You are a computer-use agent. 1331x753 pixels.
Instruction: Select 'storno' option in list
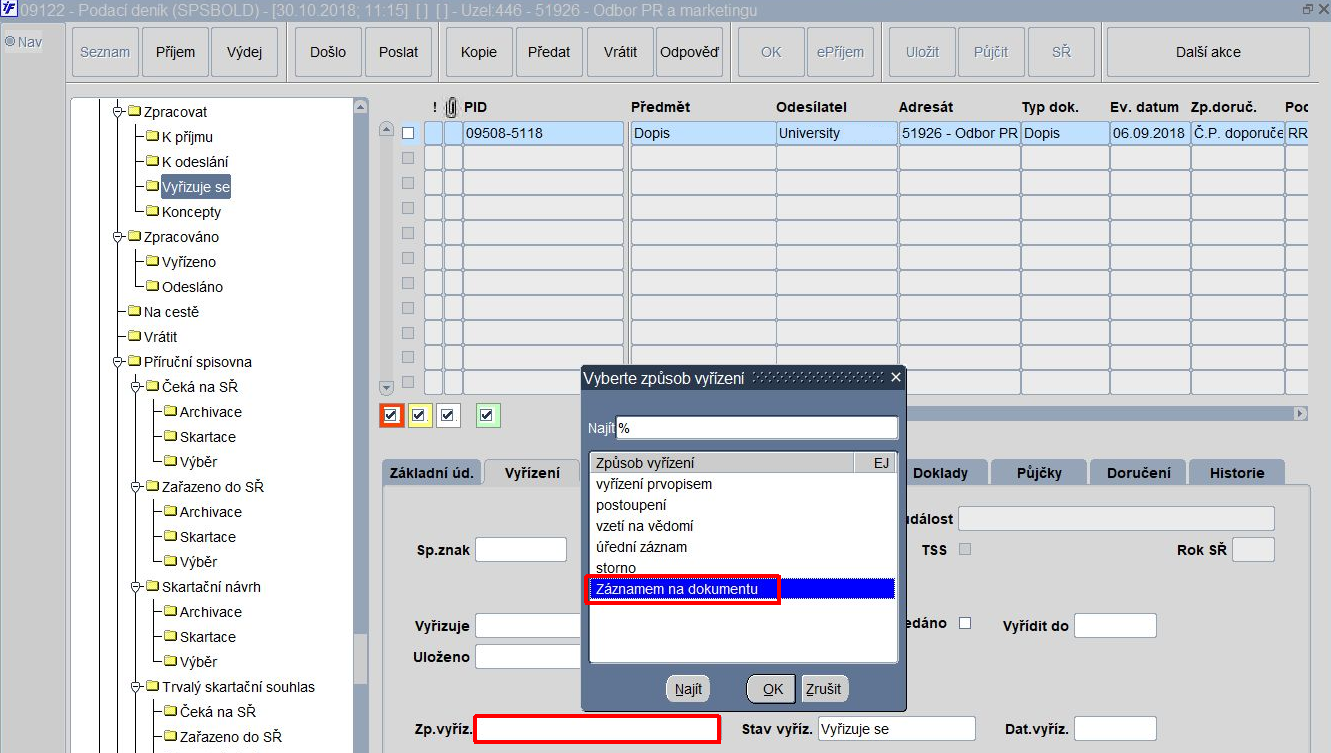tap(741, 568)
